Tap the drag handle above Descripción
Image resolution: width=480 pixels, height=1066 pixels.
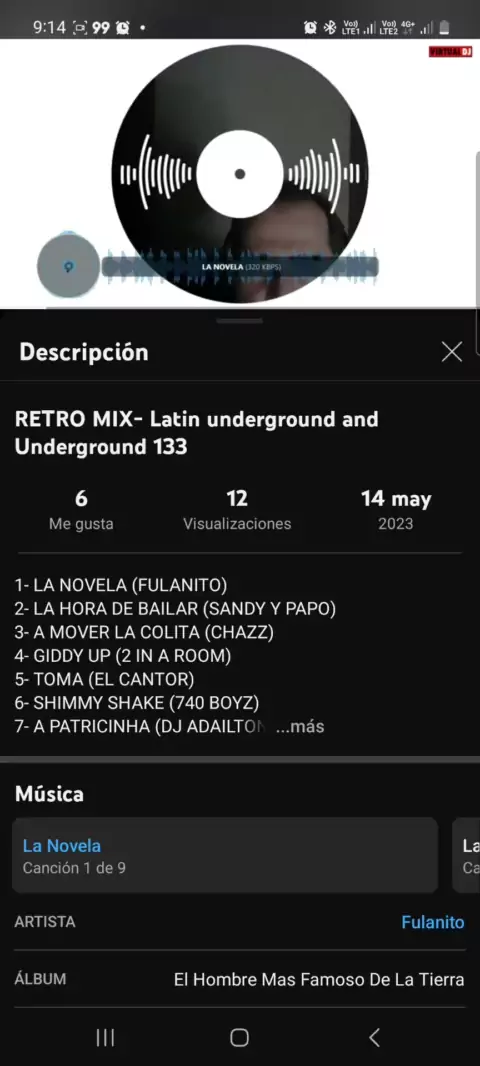[240, 320]
